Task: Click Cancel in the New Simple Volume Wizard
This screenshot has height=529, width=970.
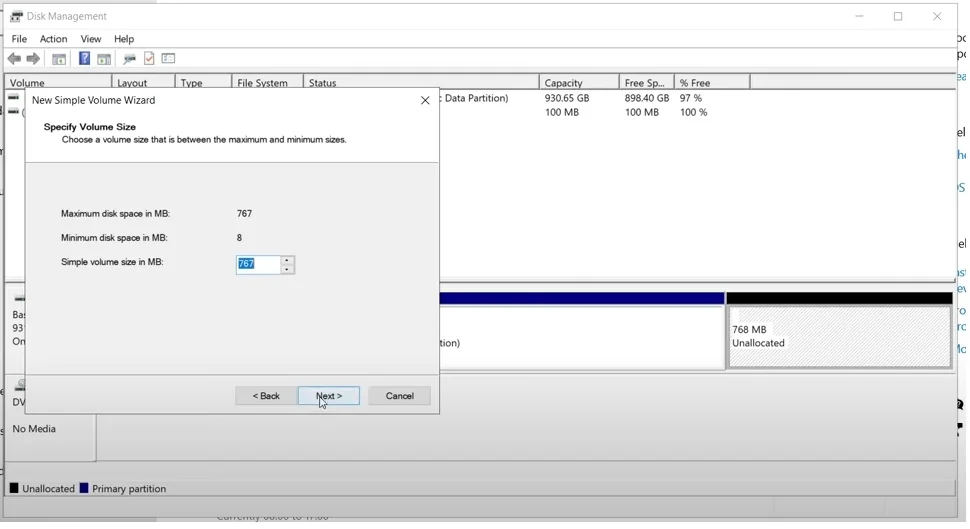Action: 399,396
